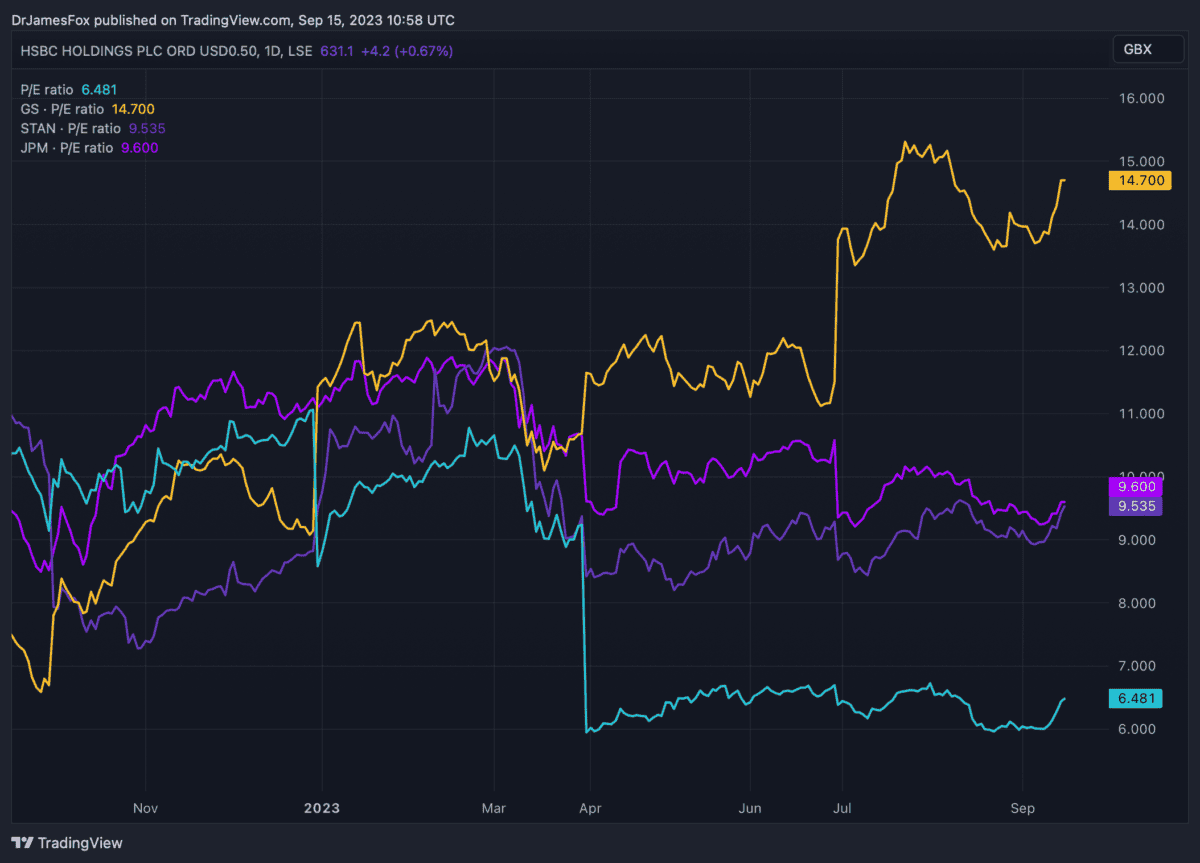
Task: Click the yellow 14.700 price tag
Action: [x=1135, y=180]
